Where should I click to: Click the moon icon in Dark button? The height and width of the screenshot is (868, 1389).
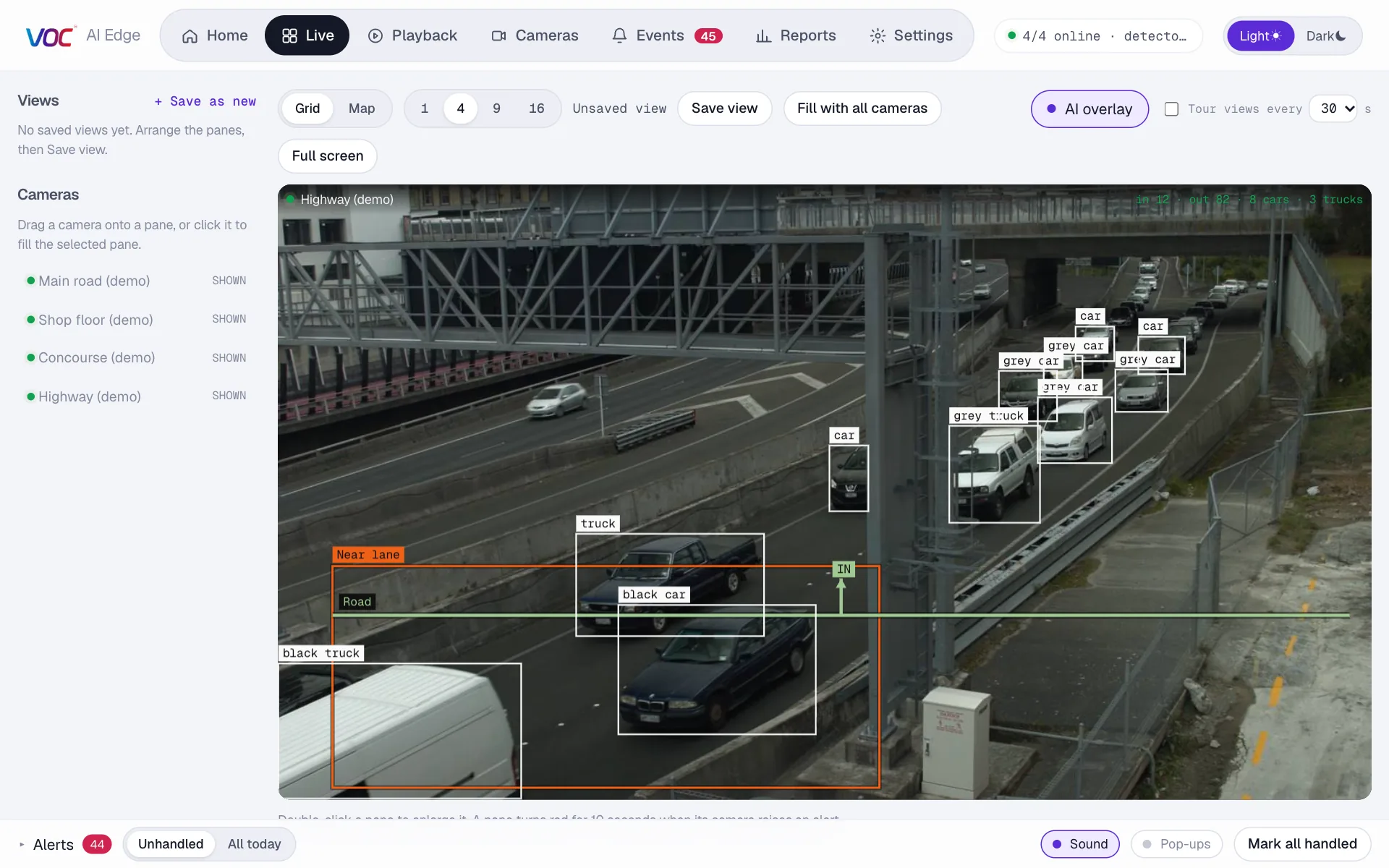pyautogui.click(x=1341, y=35)
